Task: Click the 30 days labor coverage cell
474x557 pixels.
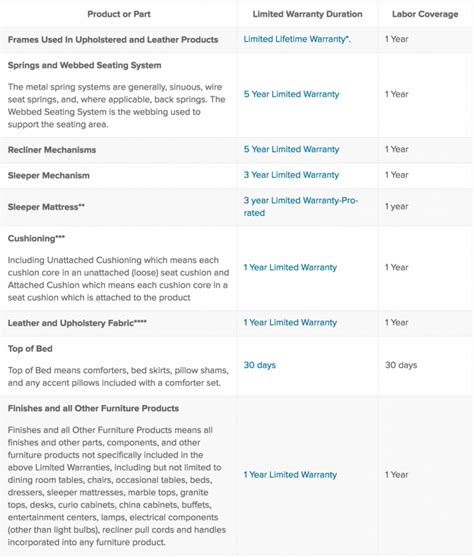Action: (x=401, y=365)
